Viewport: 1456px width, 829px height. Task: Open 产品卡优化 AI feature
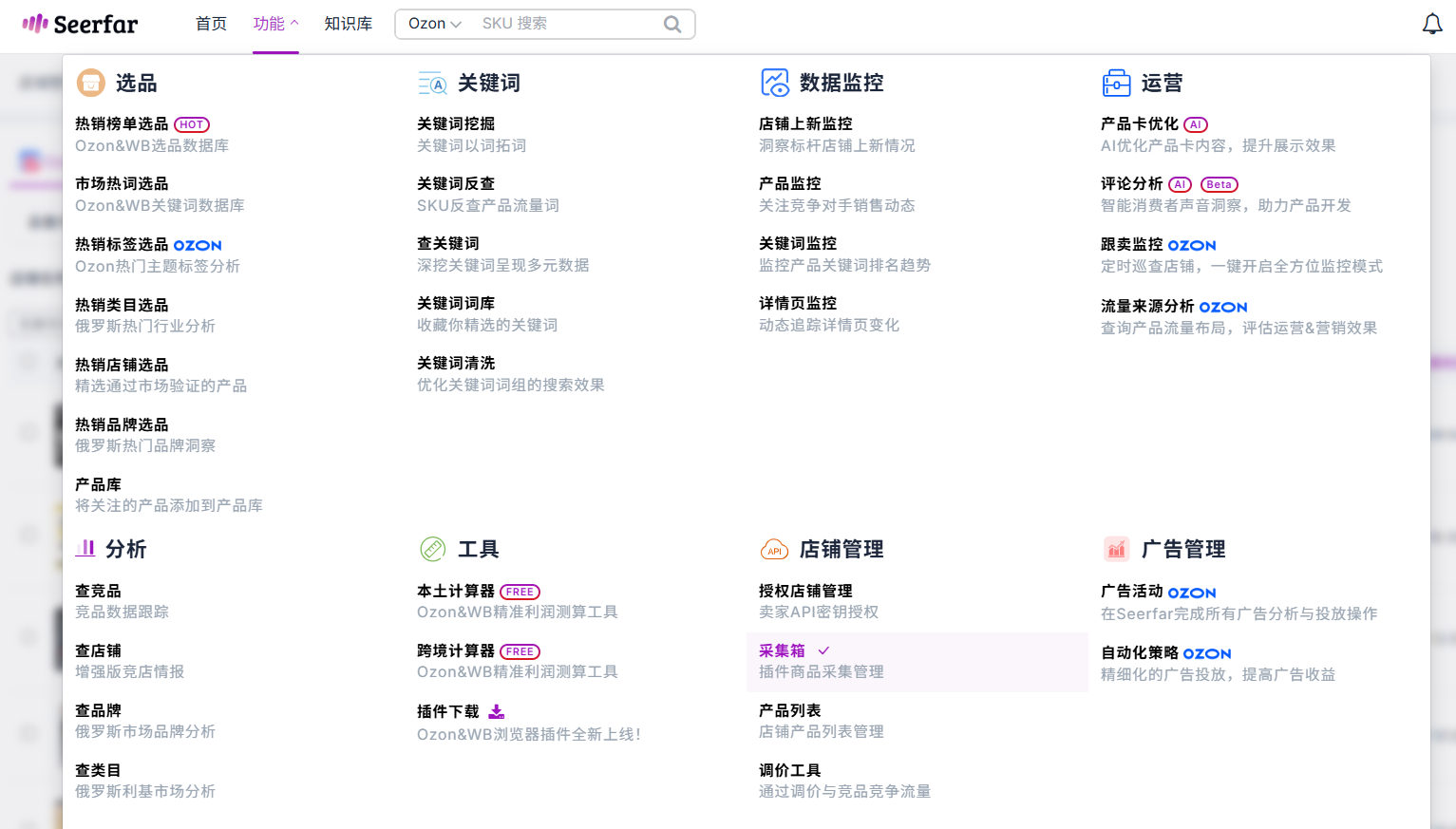1139,124
